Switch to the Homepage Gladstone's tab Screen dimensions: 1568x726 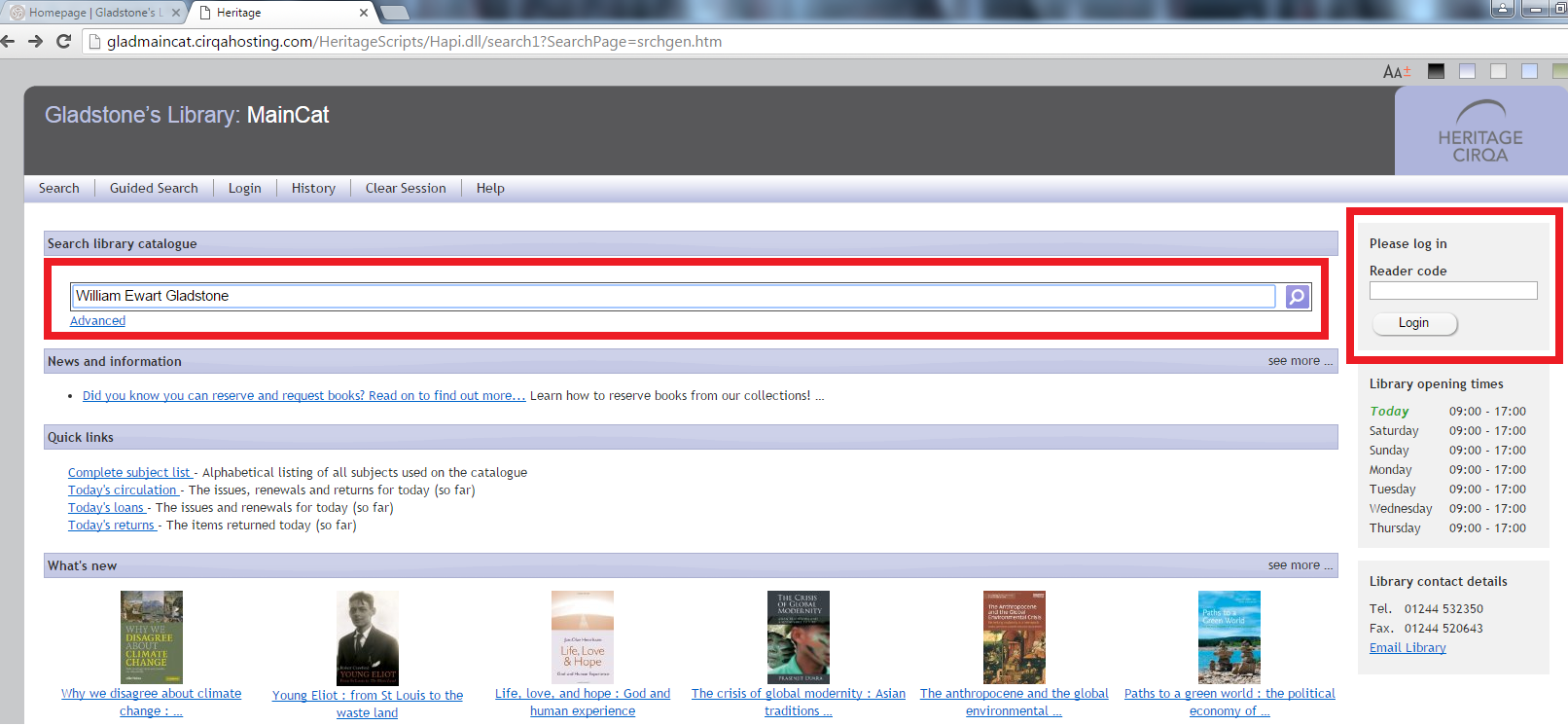point(92,13)
